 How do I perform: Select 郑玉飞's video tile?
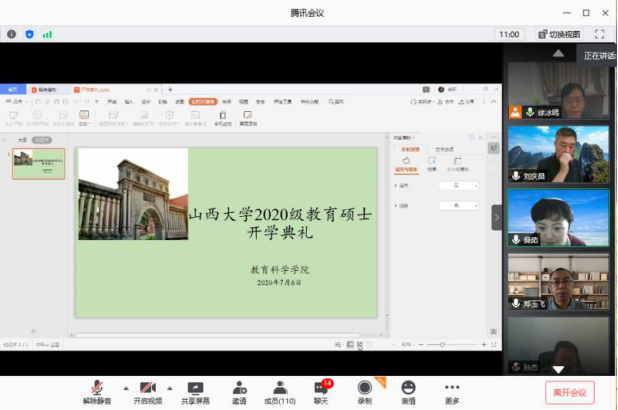click(558, 282)
